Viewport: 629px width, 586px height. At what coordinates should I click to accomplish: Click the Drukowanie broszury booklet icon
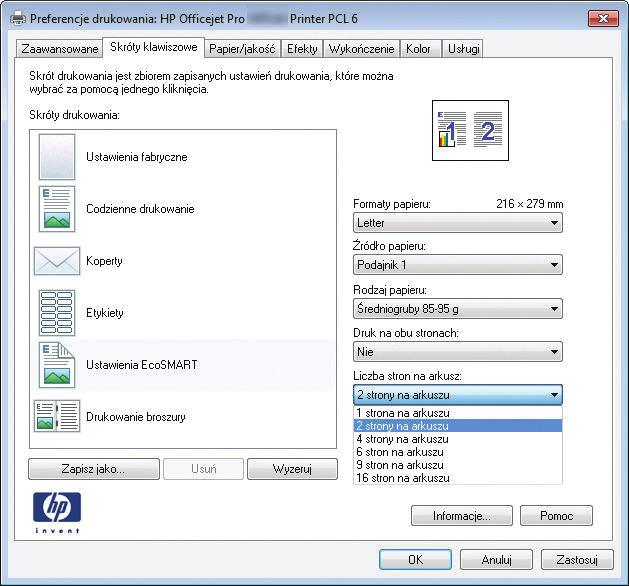click(57, 416)
